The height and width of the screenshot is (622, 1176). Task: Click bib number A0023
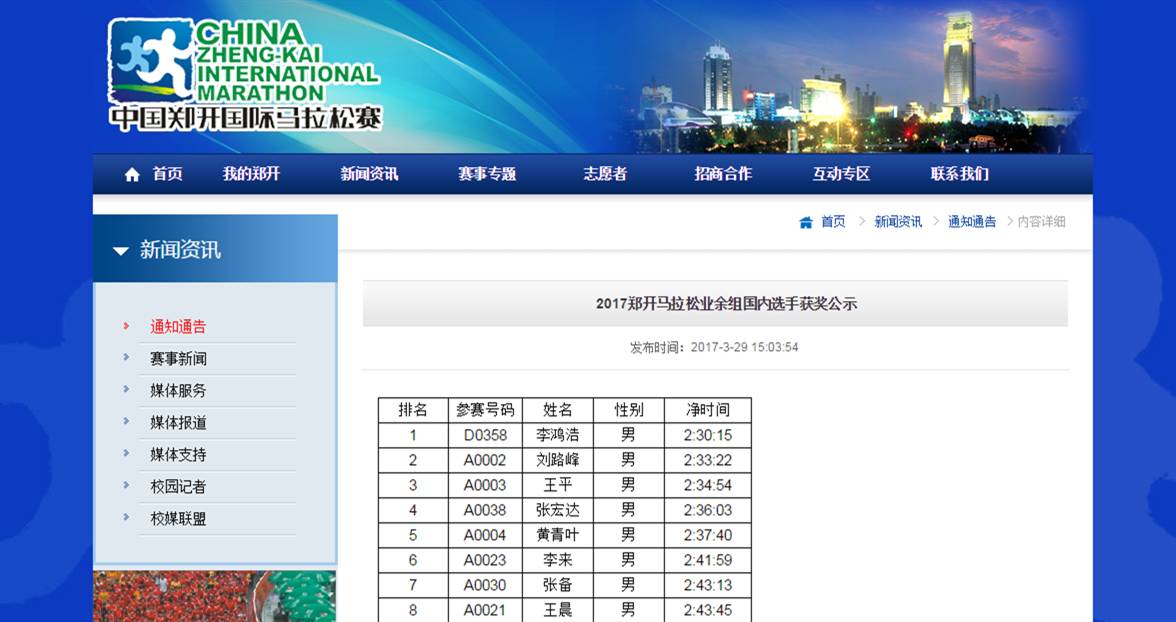(x=485, y=560)
